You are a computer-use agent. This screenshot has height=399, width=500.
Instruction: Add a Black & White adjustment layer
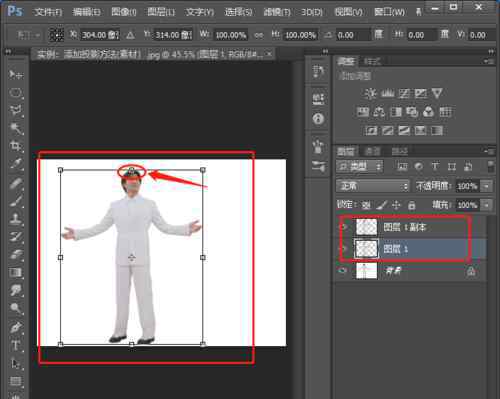point(396,112)
